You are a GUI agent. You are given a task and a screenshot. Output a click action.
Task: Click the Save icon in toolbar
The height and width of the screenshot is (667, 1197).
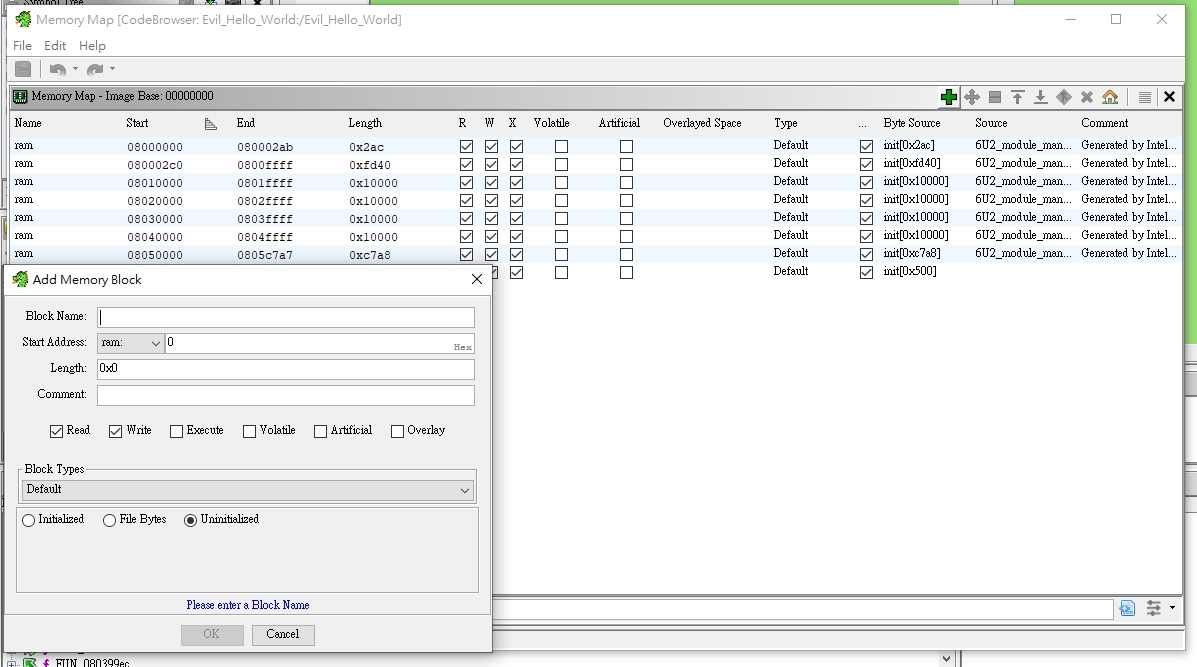(23, 69)
